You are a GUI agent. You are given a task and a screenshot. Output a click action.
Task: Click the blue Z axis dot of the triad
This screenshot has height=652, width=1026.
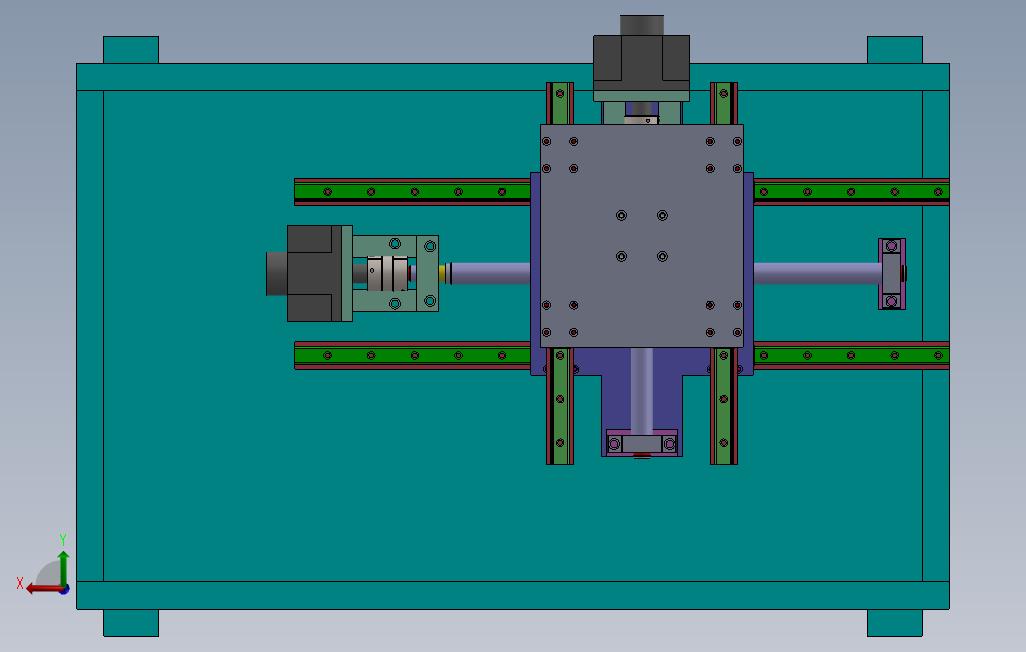(x=64, y=589)
